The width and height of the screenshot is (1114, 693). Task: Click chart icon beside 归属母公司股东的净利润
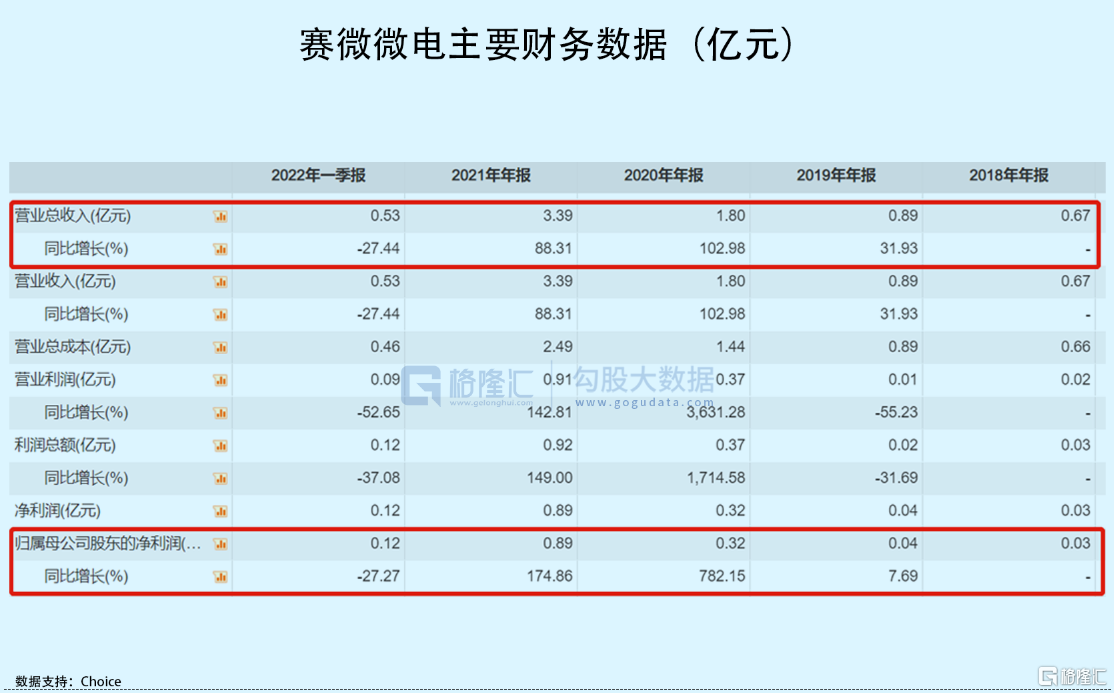pos(220,544)
